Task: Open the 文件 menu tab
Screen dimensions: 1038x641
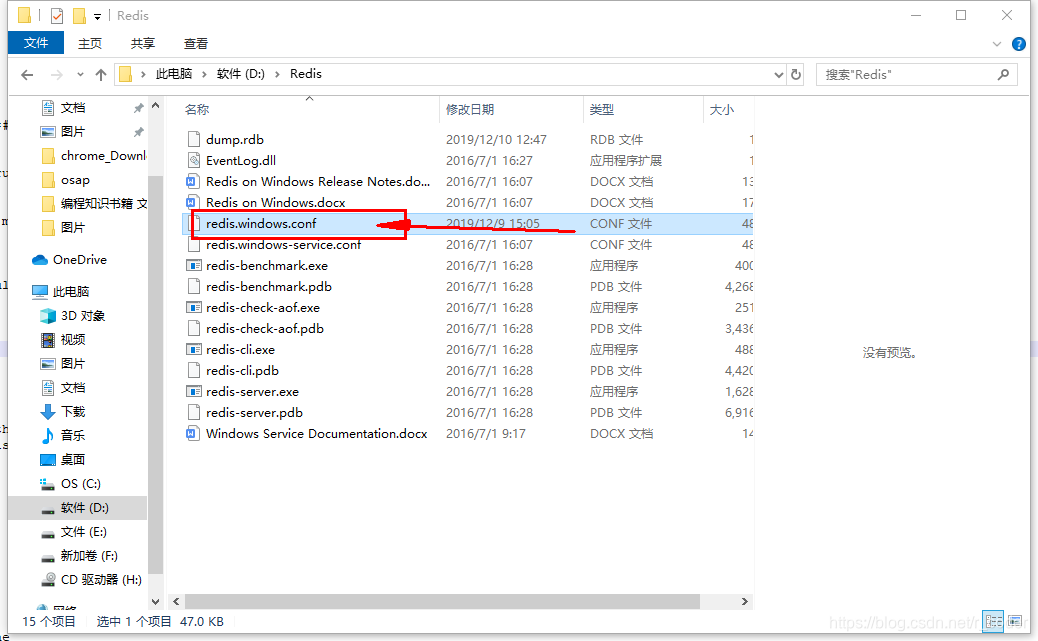Action: 36,43
